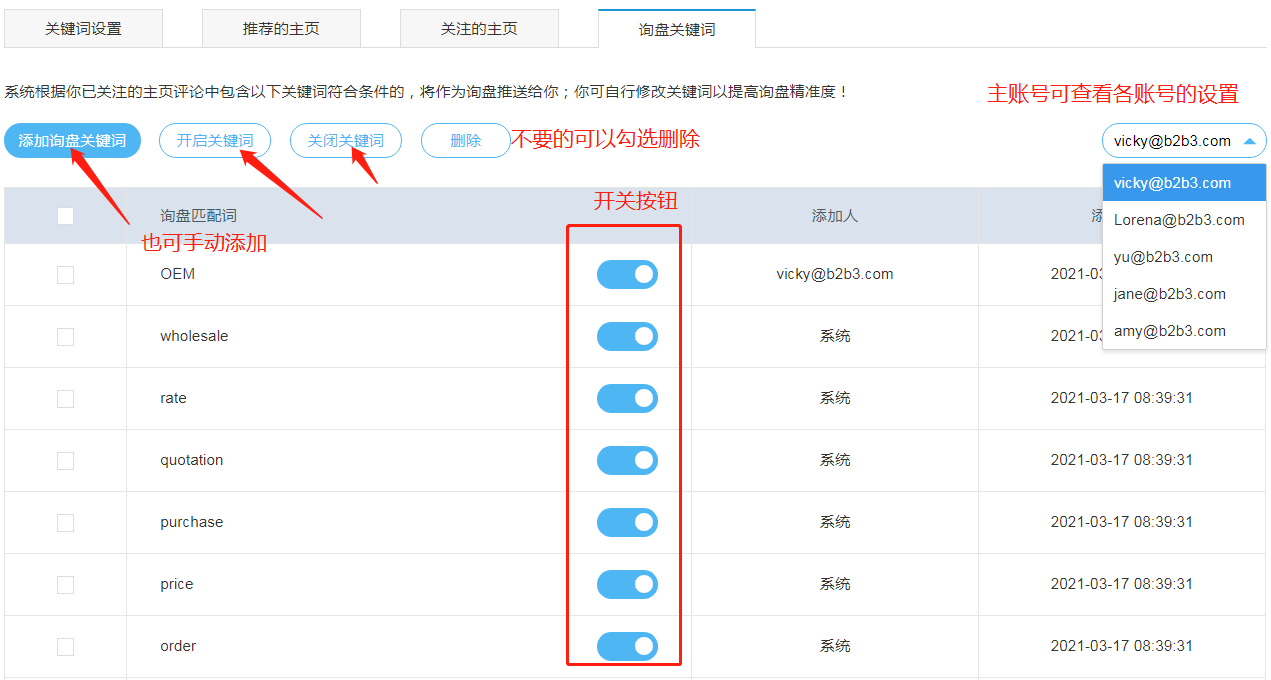Image resolution: width=1271 pixels, height=680 pixels.
Task: Choose amy@b2b3.com in the dropdown list
Action: (x=1184, y=331)
